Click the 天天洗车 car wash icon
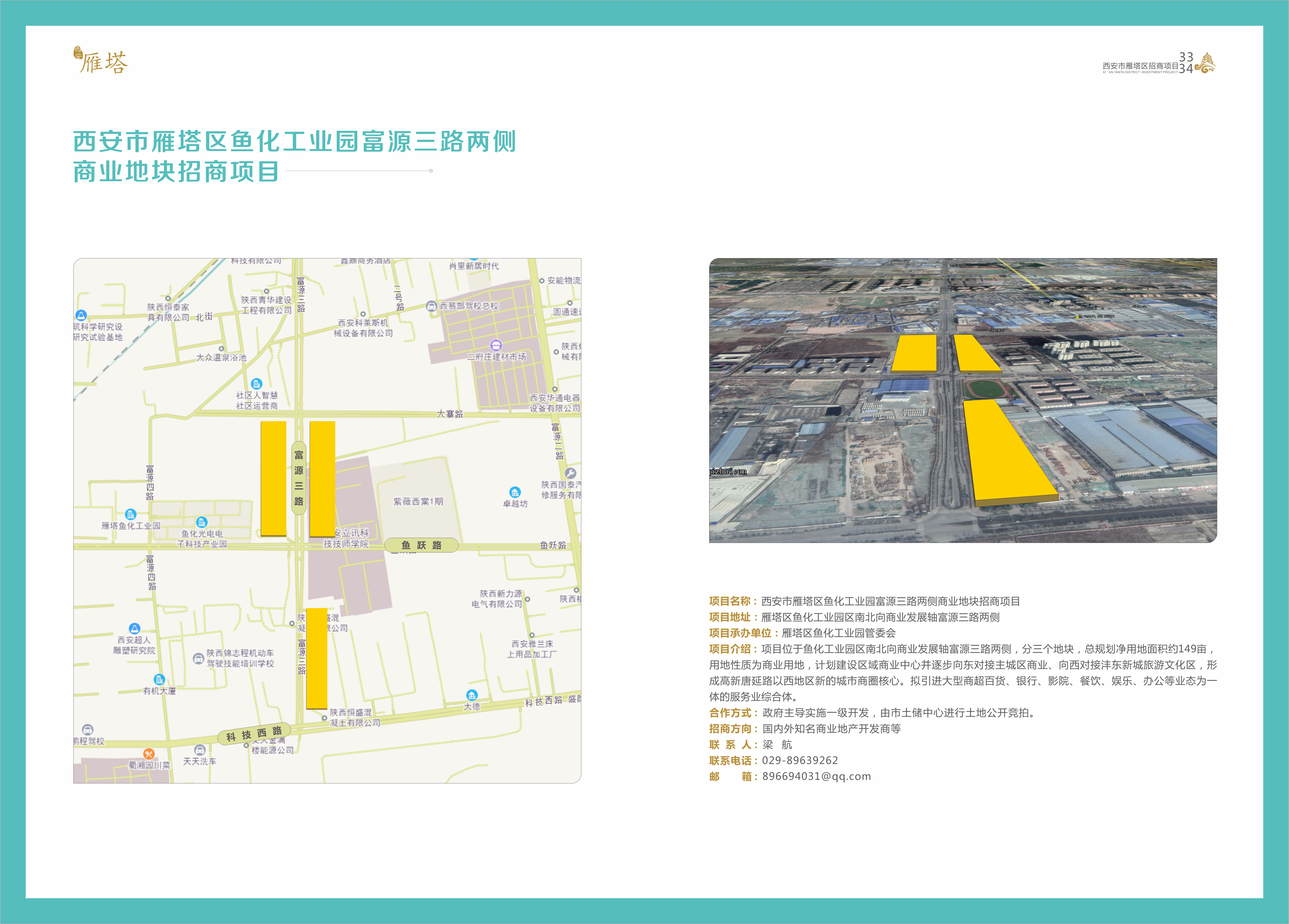1289x924 pixels. [200, 750]
